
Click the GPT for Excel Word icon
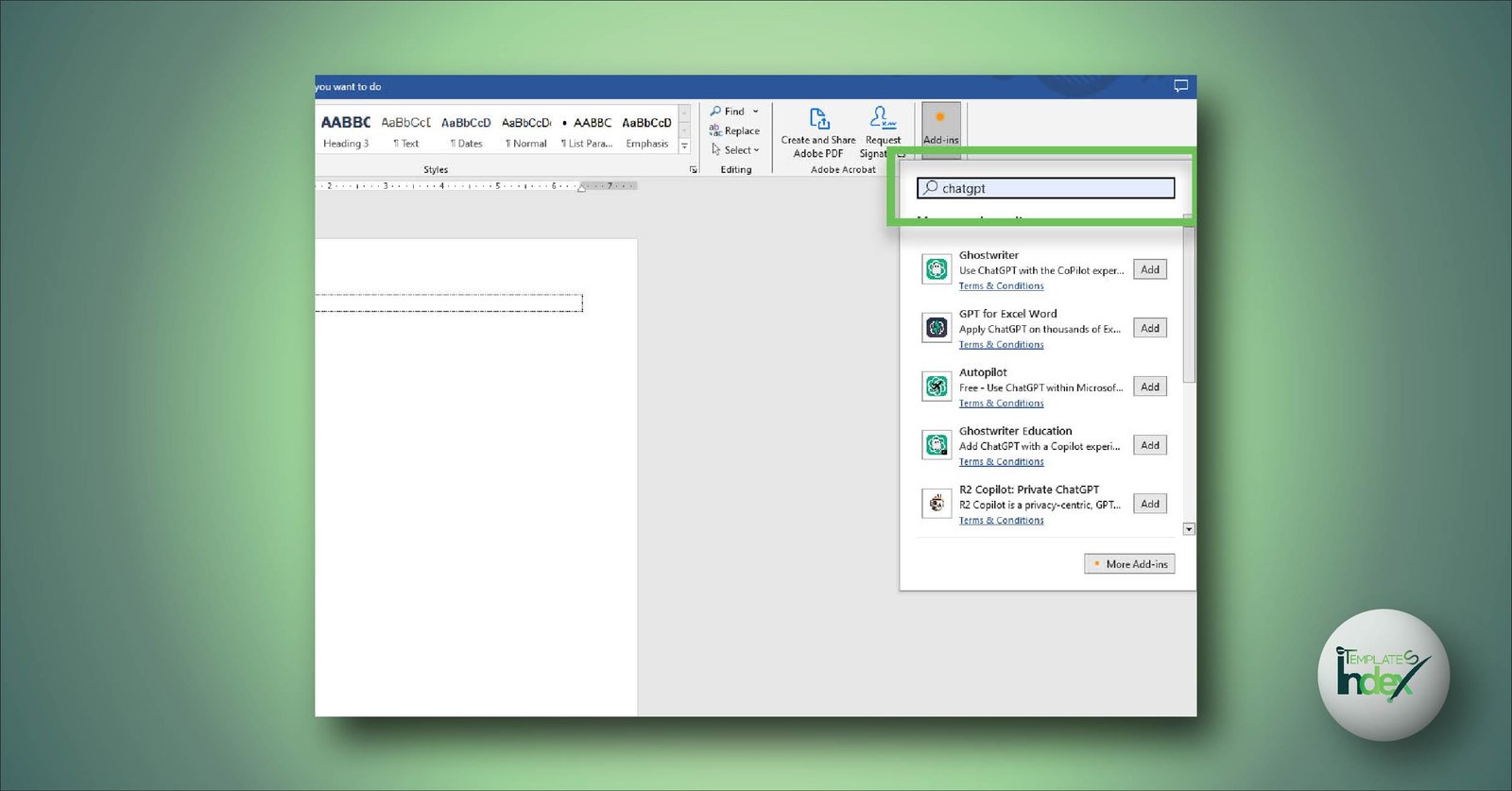click(x=936, y=328)
